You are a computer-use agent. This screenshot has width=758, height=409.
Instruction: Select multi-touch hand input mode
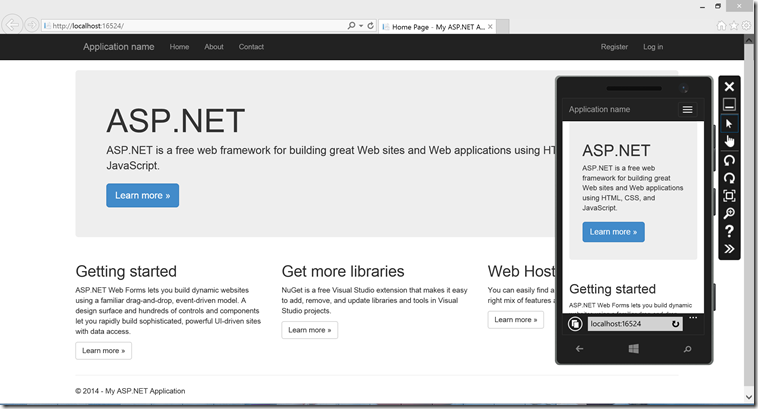click(729, 141)
